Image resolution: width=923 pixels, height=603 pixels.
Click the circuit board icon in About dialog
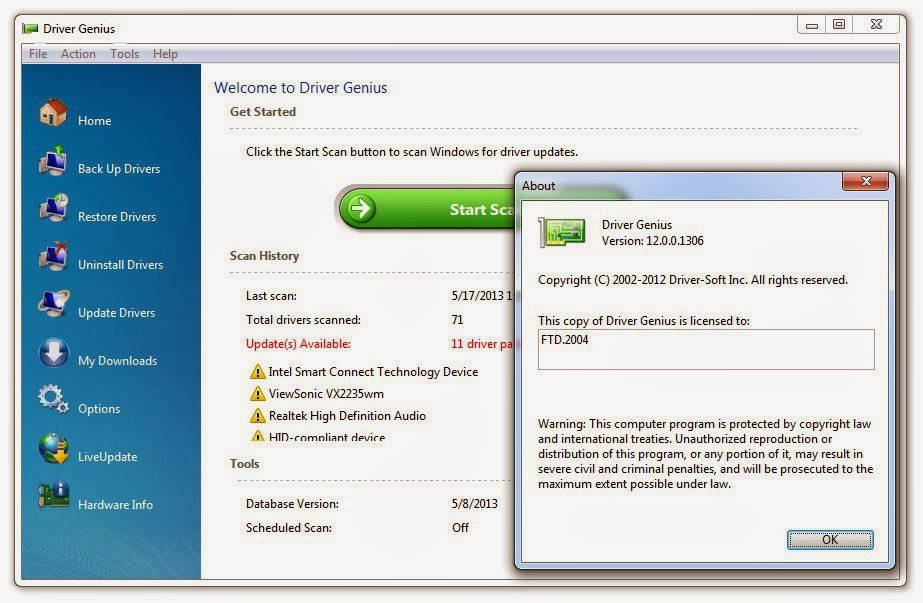tap(562, 232)
